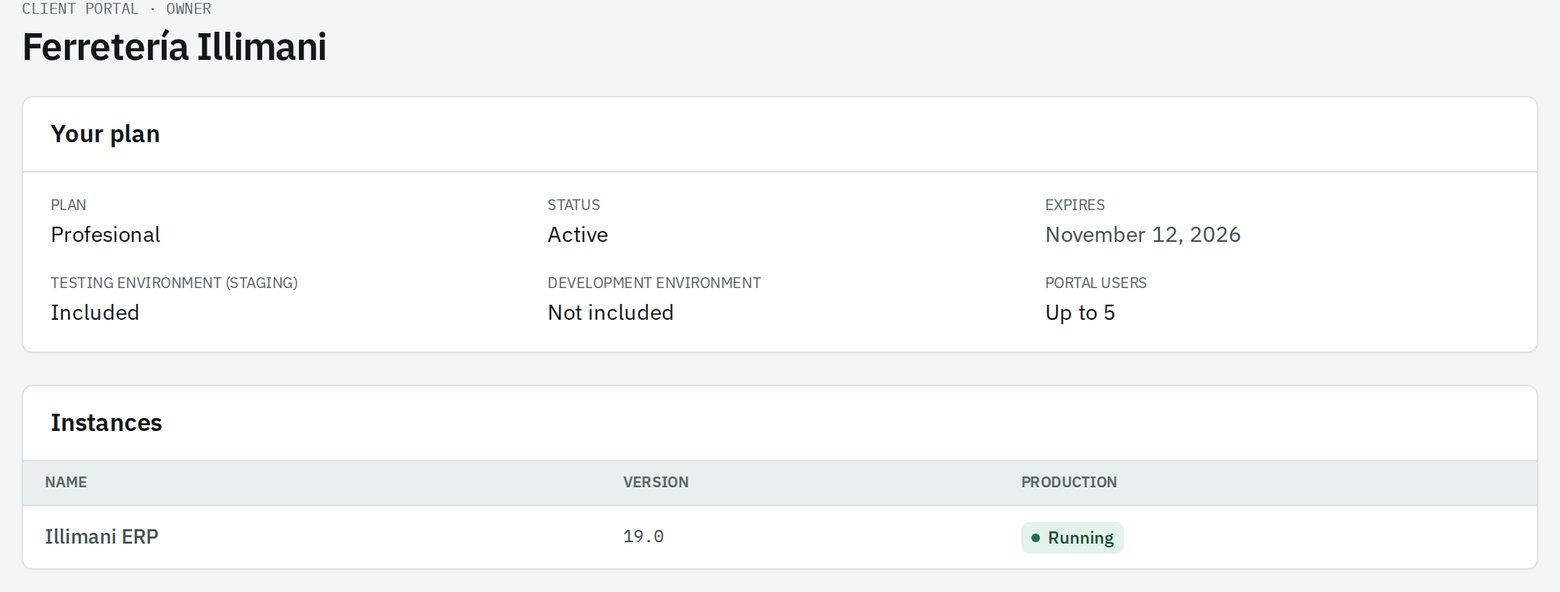This screenshot has width=1560, height=592.
Task: Click the PRODUCTION column header
Action: (1069, 482)
